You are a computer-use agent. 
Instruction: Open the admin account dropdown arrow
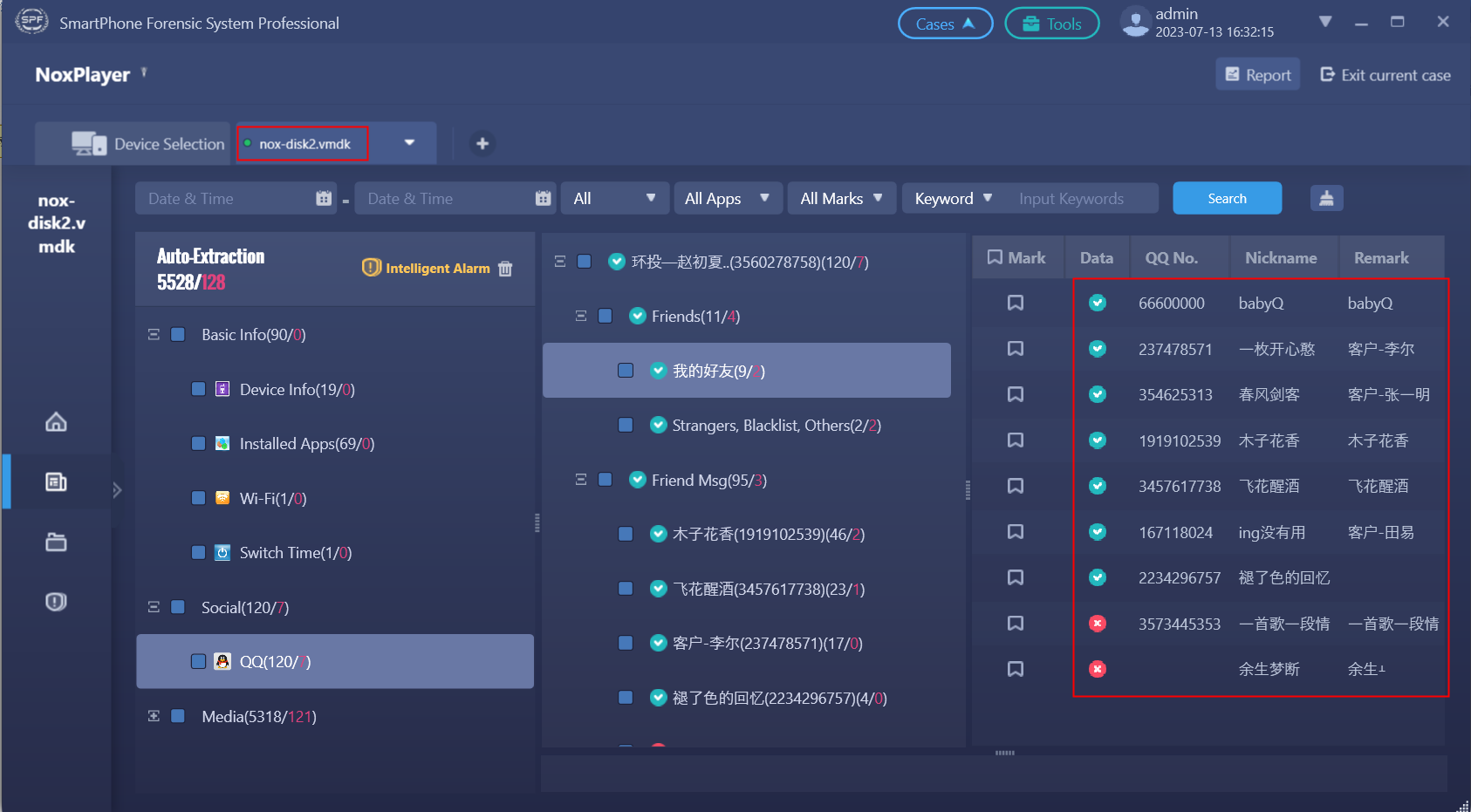click(x=1325, y=22)
